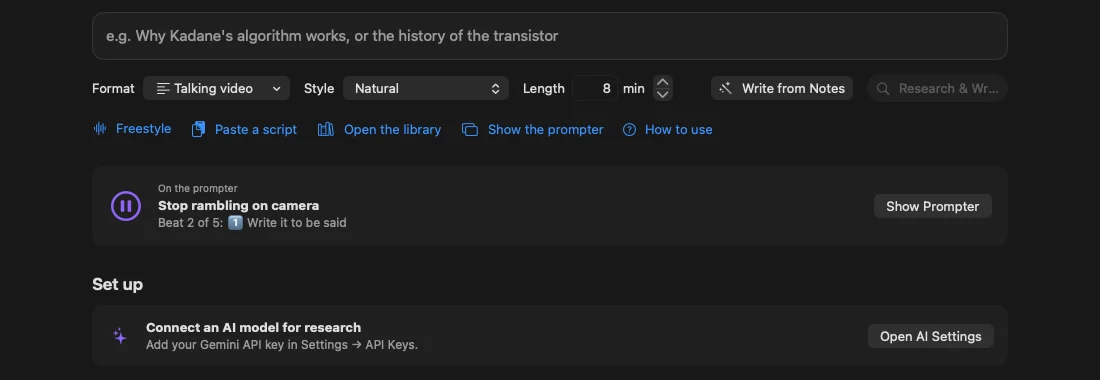Click the magic wand icon in Write from Notes
Screen dimensions: 1100x380
tap(726, 88)
